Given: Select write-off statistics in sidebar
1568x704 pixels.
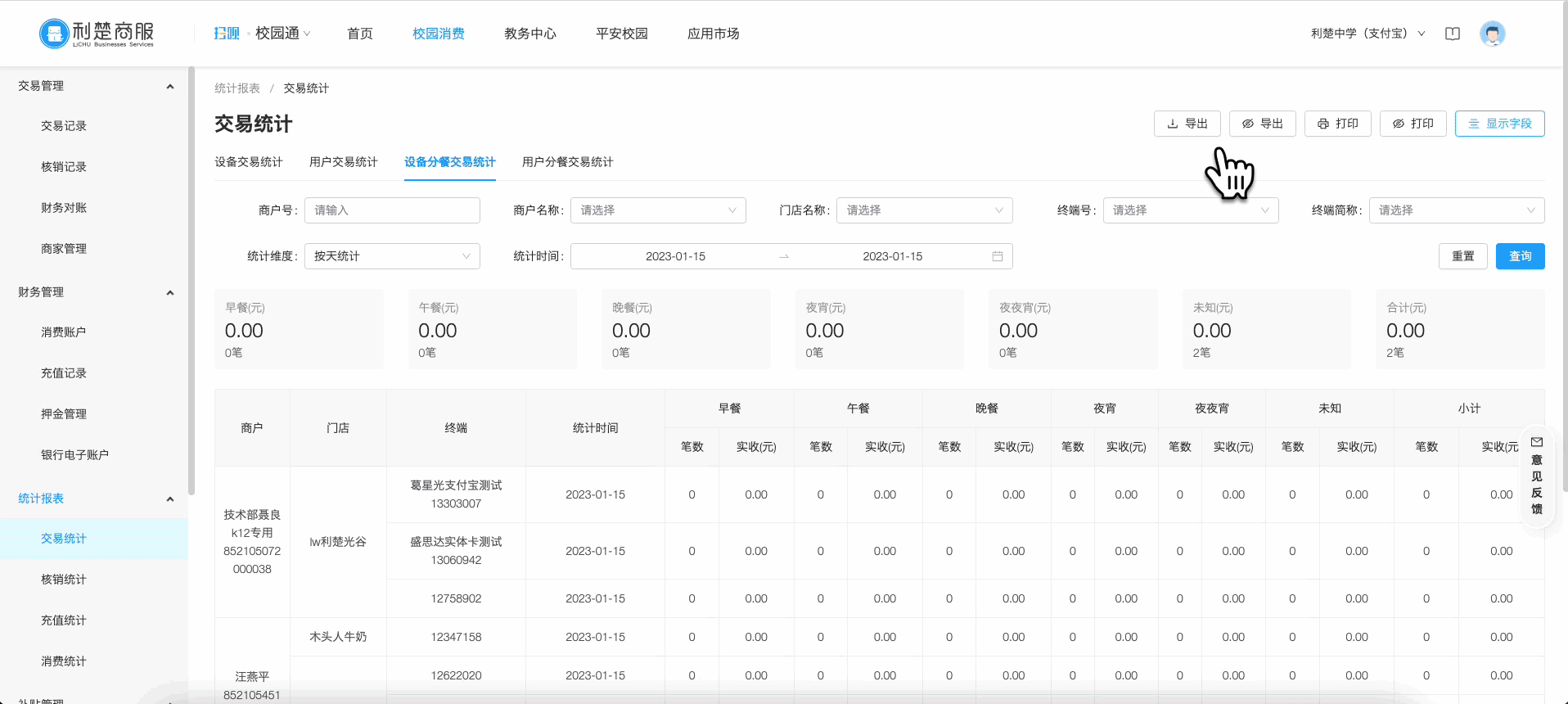Looking at the screenshot, I should 64,580.
